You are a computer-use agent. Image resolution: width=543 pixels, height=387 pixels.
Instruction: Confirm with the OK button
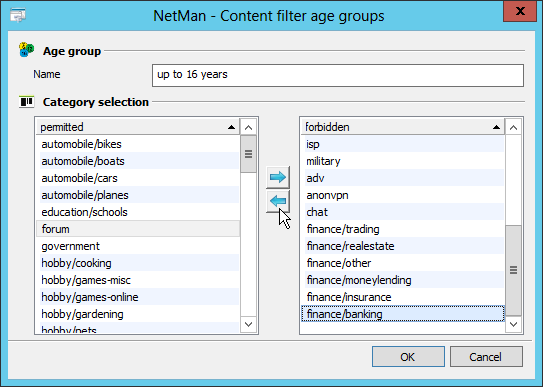coord(408,357)
